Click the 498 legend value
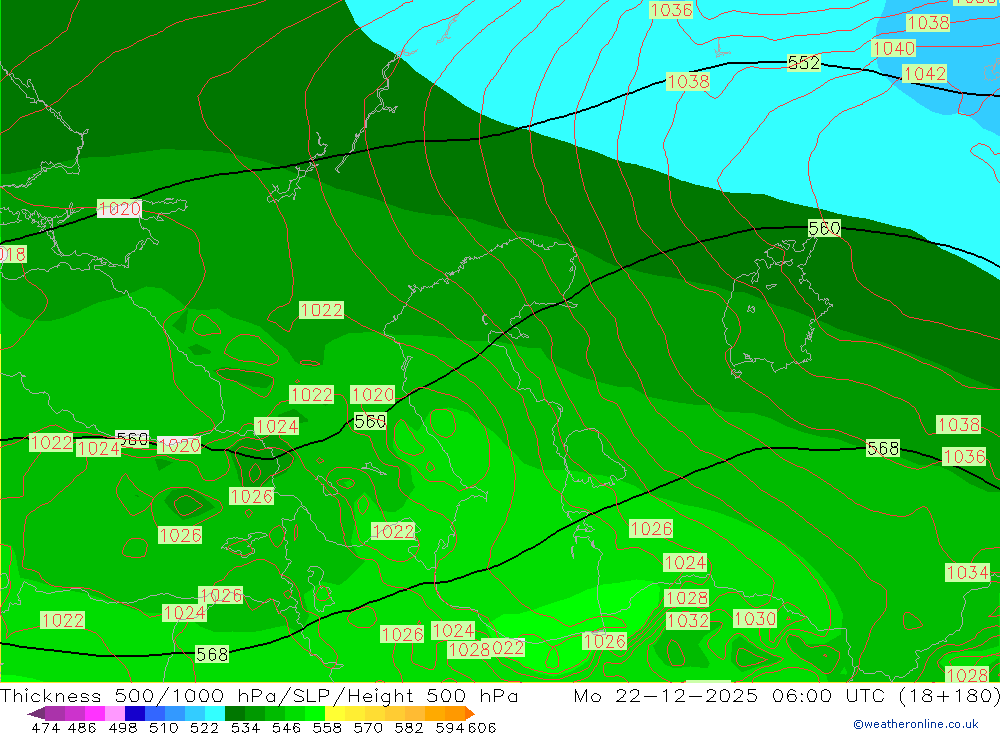The image size is (1000, 733). coord(123,727)
